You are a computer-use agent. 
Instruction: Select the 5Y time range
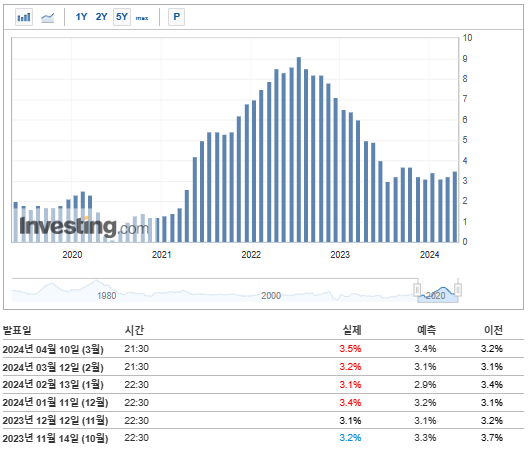pos(122,17)
